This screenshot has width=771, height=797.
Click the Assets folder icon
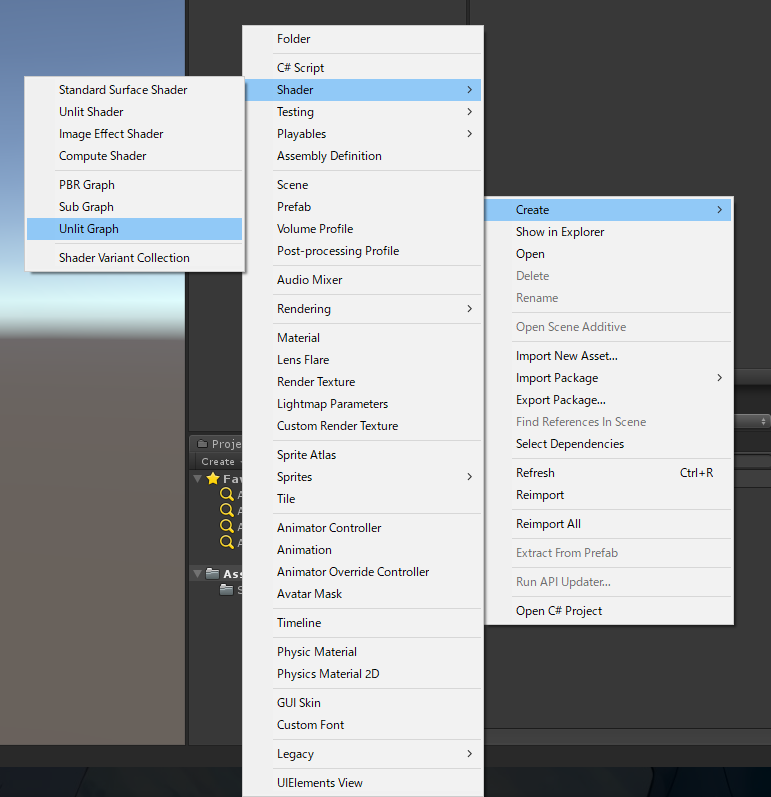212,574
